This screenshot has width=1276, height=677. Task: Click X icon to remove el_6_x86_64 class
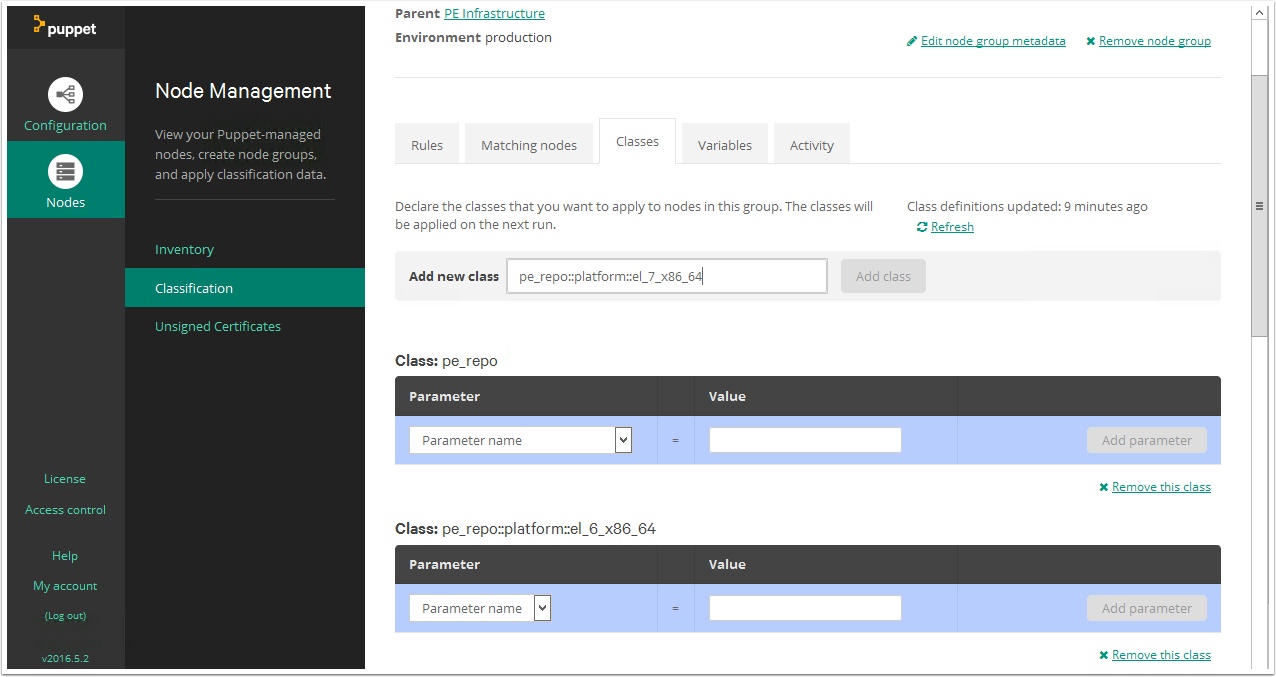coord(1104,656)
